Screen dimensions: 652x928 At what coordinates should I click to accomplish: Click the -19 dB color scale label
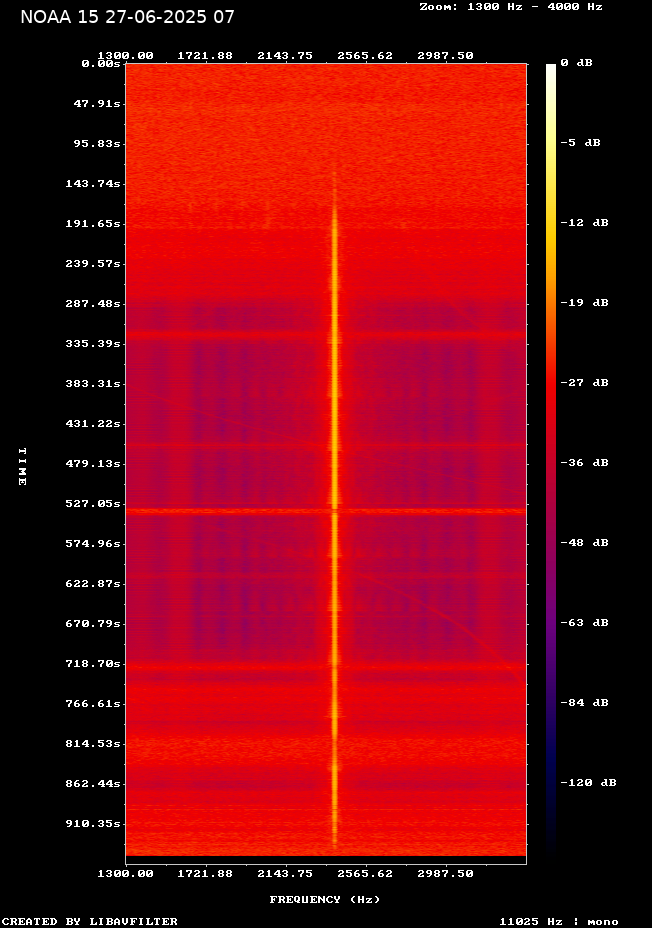585,302
